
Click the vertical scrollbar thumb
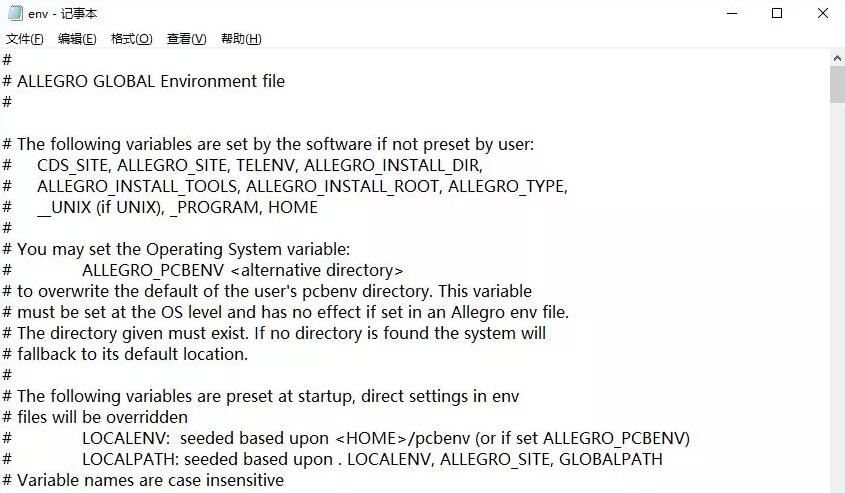pos(837,86)
